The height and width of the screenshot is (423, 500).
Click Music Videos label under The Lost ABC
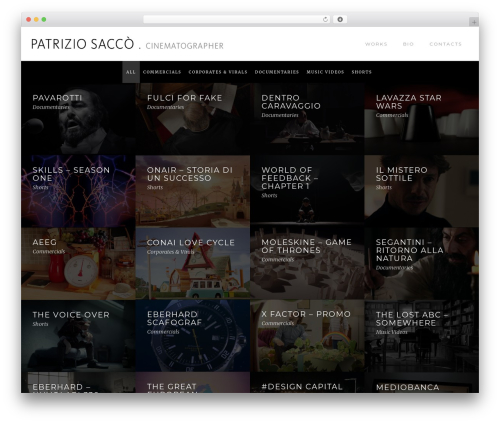pos(392,332)
